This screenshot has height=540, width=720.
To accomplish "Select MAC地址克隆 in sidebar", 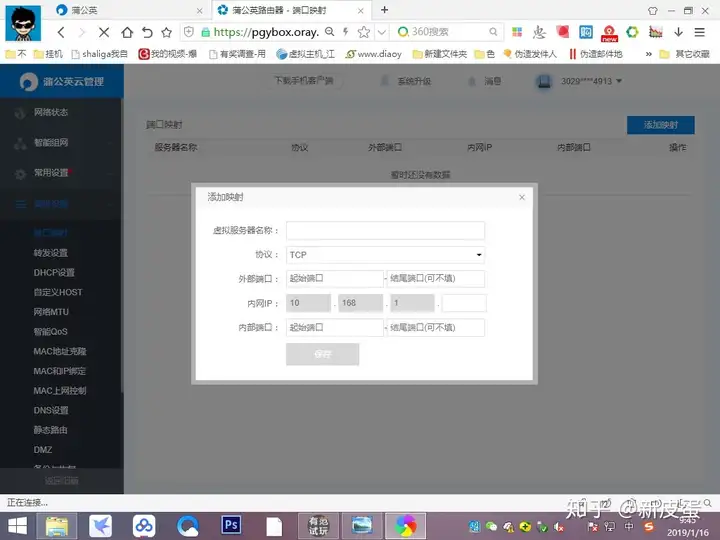I will (x=60, y=352).
